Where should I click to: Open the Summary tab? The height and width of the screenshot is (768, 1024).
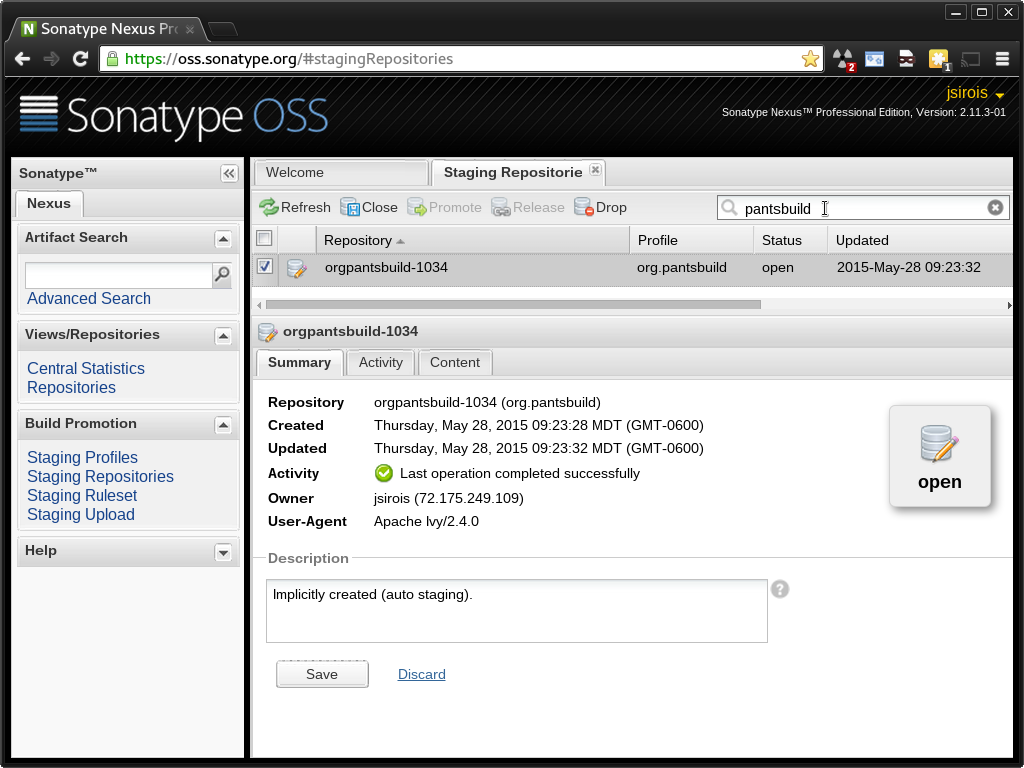(300, 362)
